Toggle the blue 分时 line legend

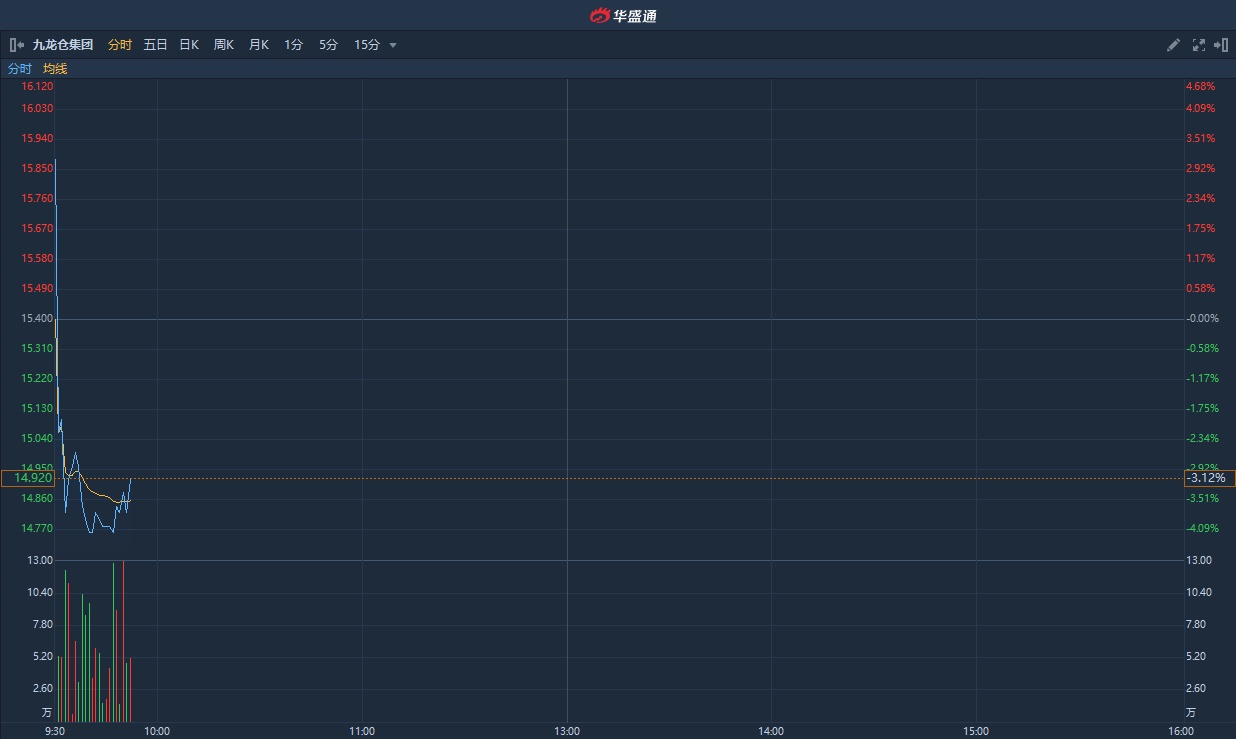(x=20, y=69)
